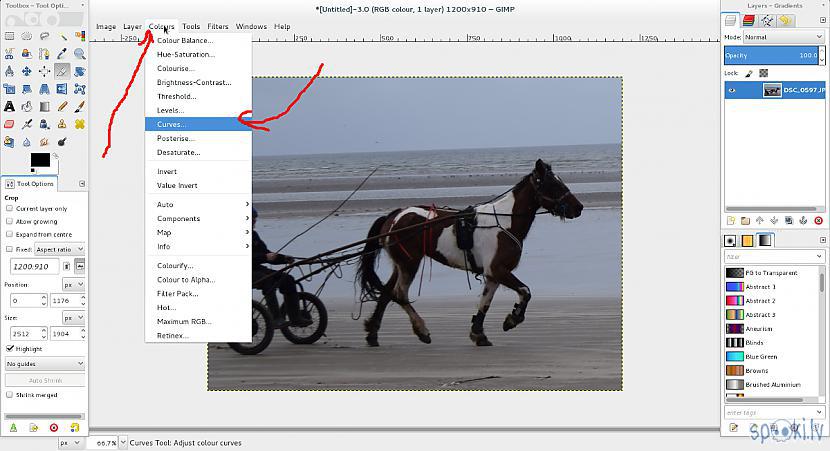Select the Scissors Select tool

(x=10, y=53)
